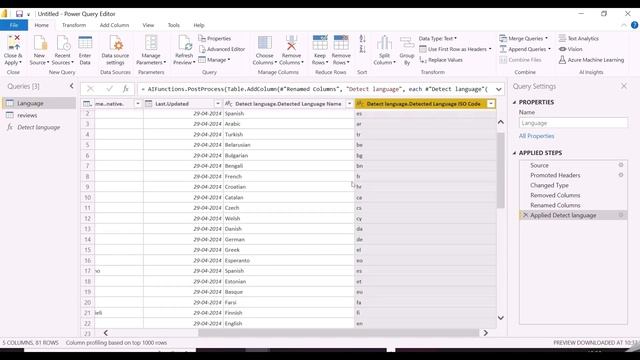Click the Choose Columns icon

click(264, 43)
